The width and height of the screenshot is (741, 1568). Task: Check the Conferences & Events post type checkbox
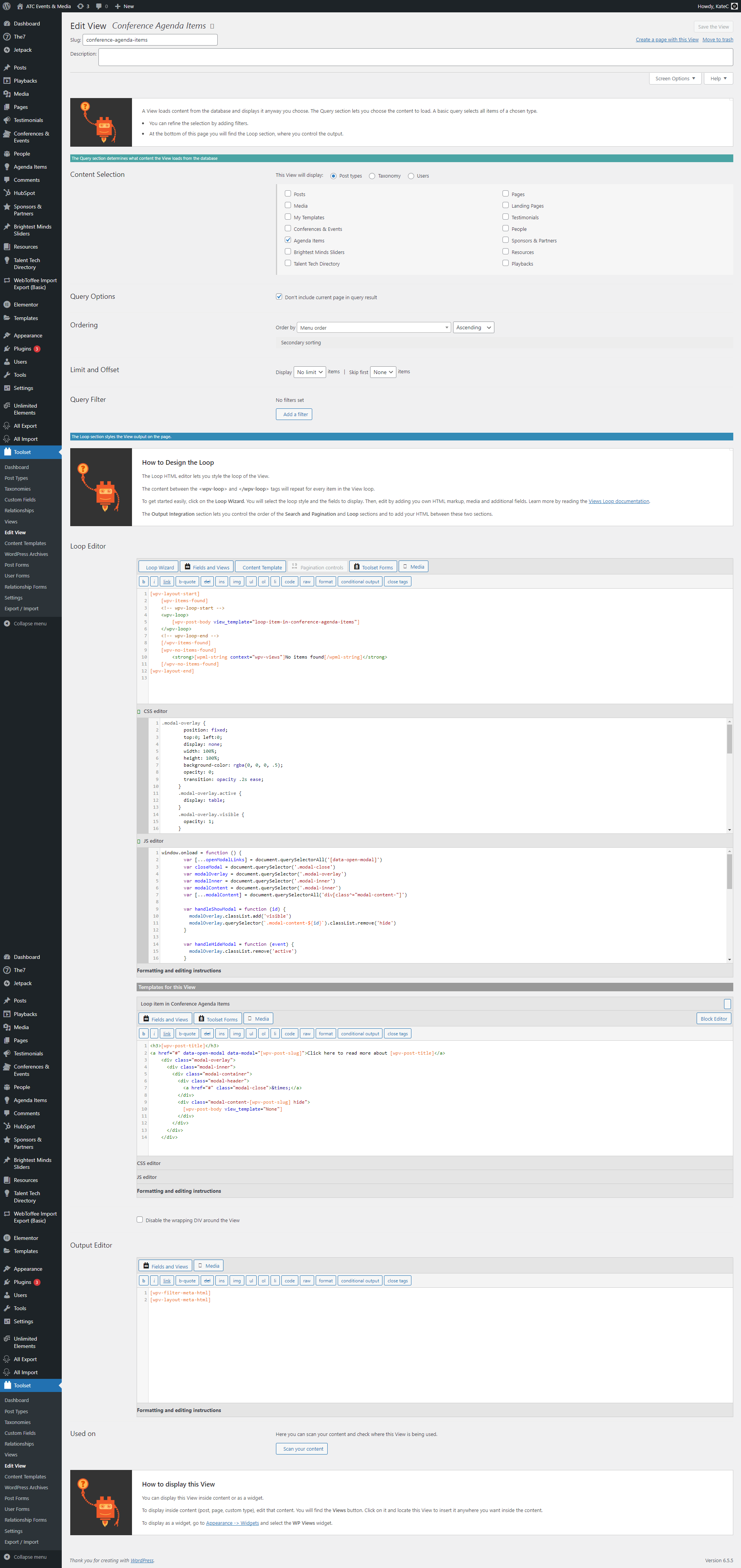pyautogui.click(x=288, y=228)
